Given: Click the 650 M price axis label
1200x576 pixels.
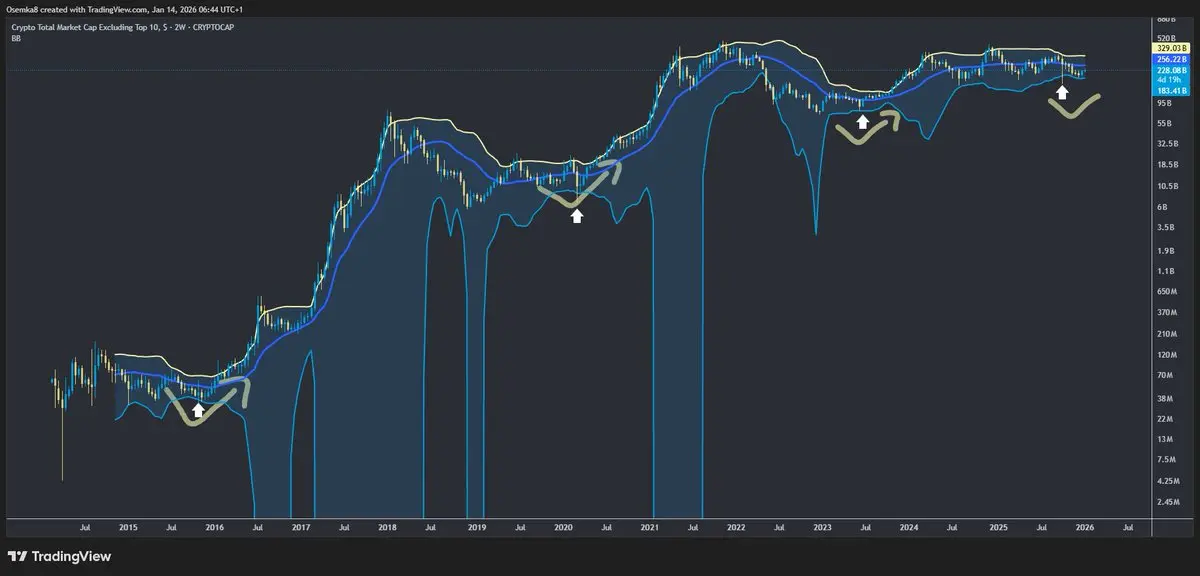Looking at the screenshot, I should pos(1166,292).
